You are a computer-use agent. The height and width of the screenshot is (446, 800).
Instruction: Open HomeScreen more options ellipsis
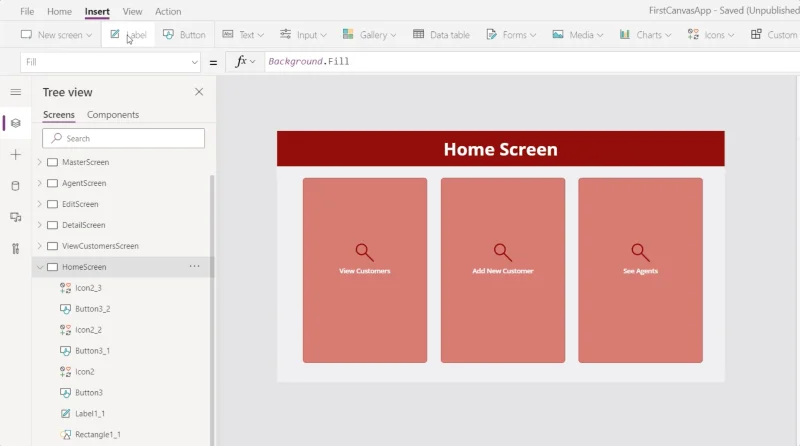pyautogui.click(x=194, y=266)
